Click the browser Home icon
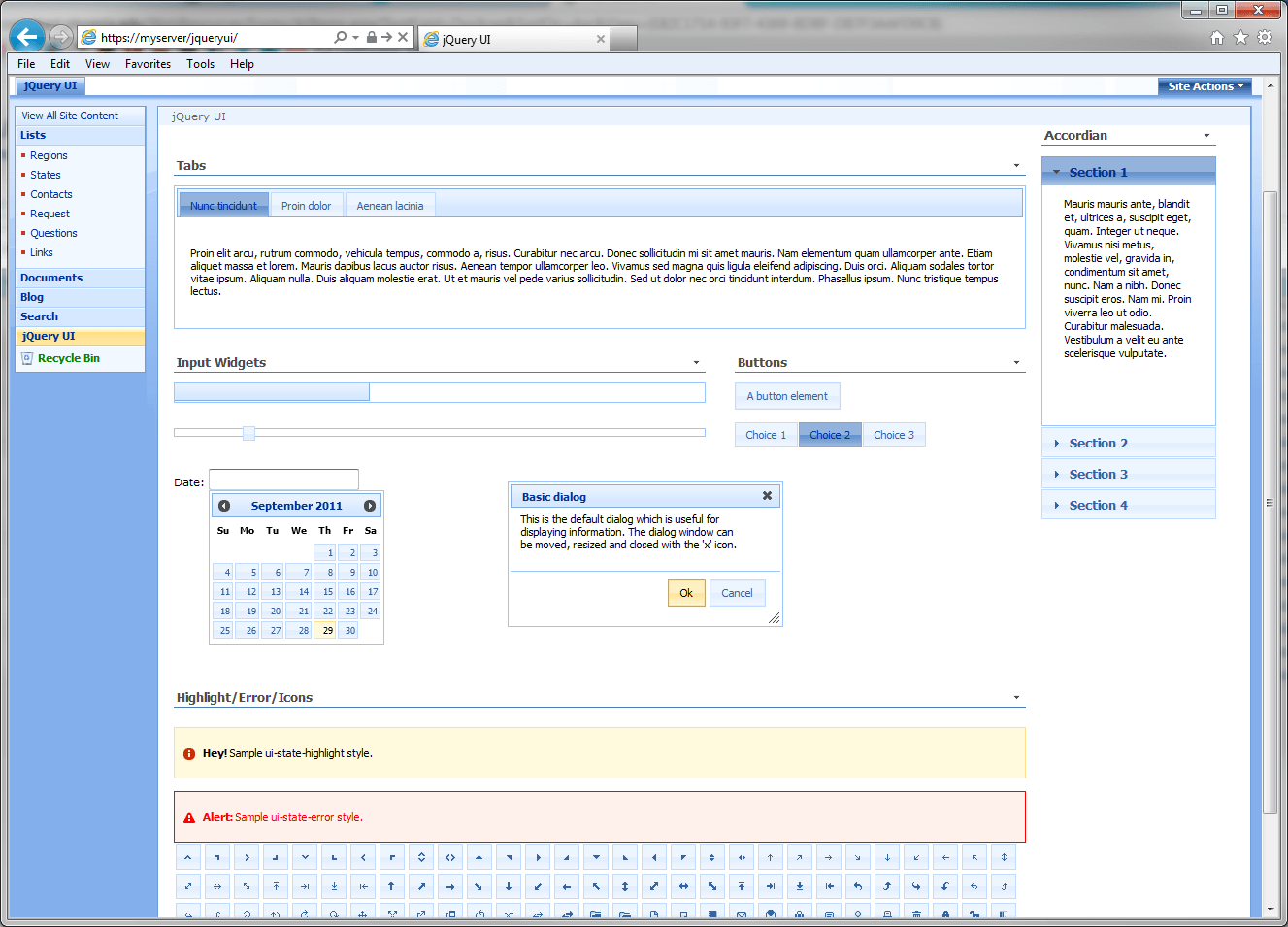This screenshot has height=927, width=1288. 1217,38
